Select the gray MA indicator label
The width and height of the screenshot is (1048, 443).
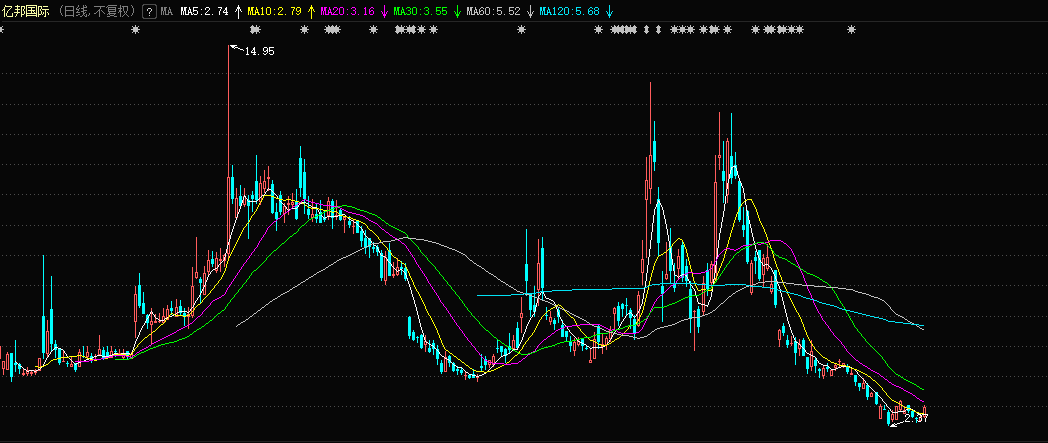pyautogui.click(x=166, y=11)
